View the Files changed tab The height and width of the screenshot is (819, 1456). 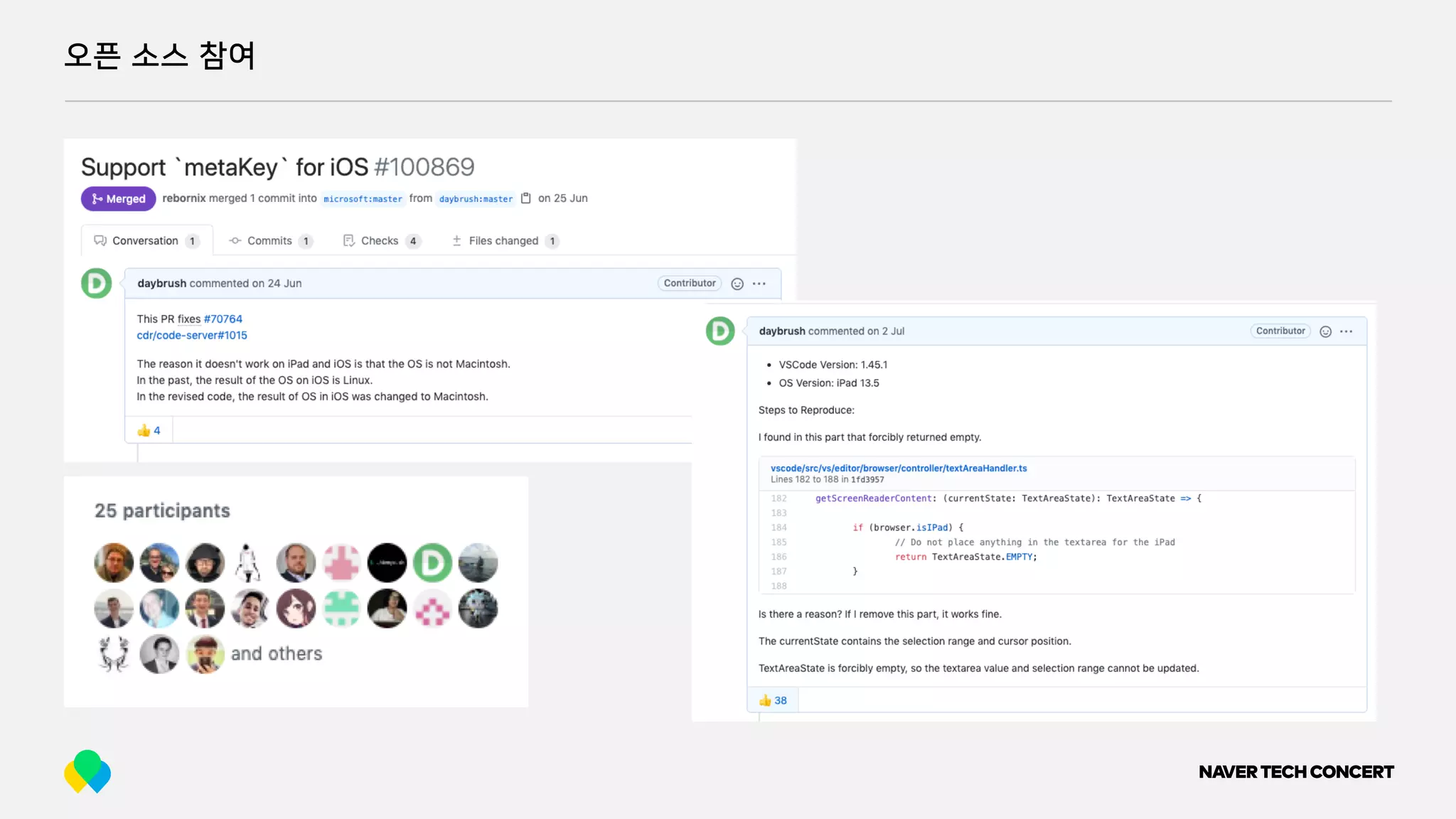(504, 241)
